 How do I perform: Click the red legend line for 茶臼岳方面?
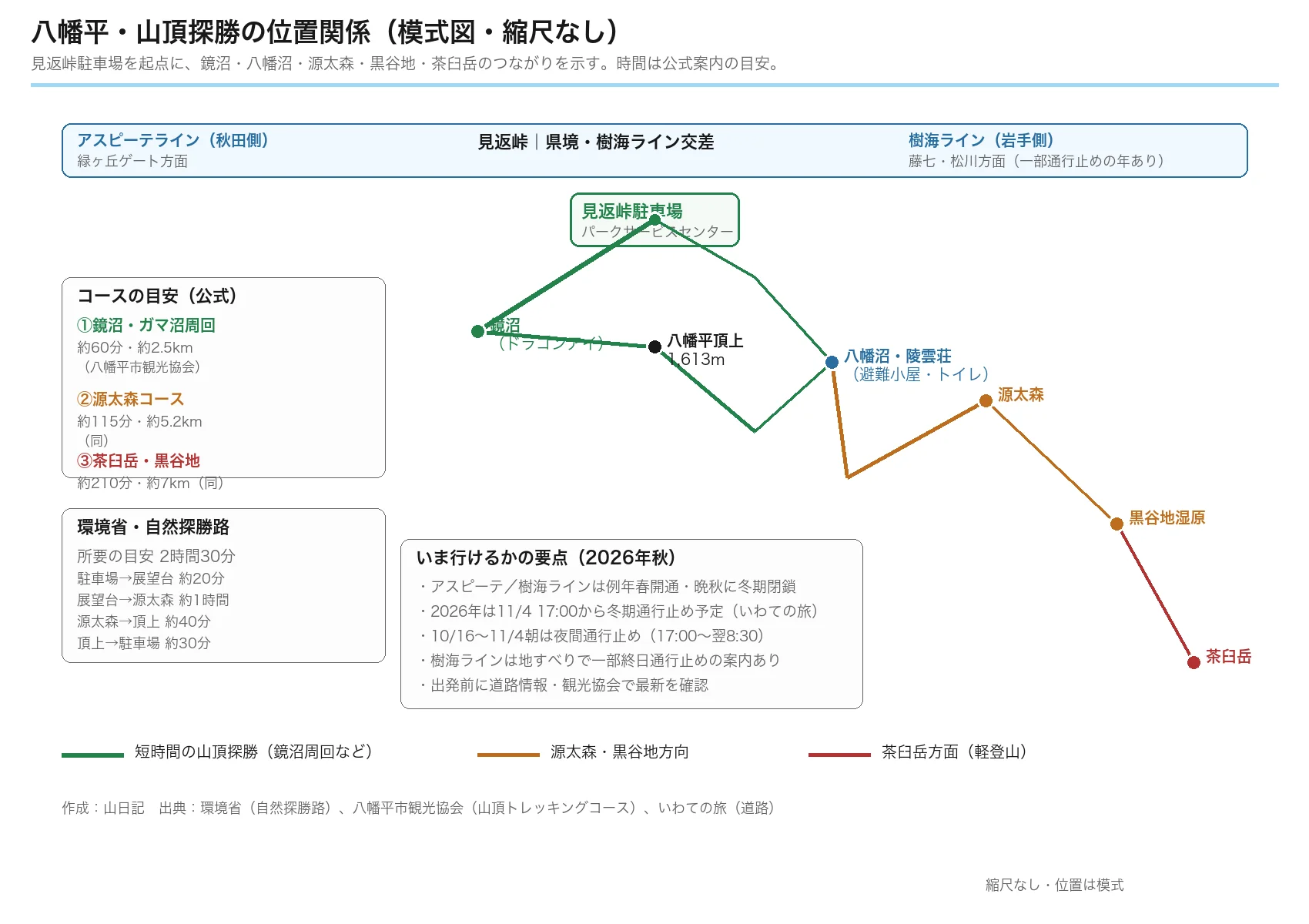coord(839,755)
